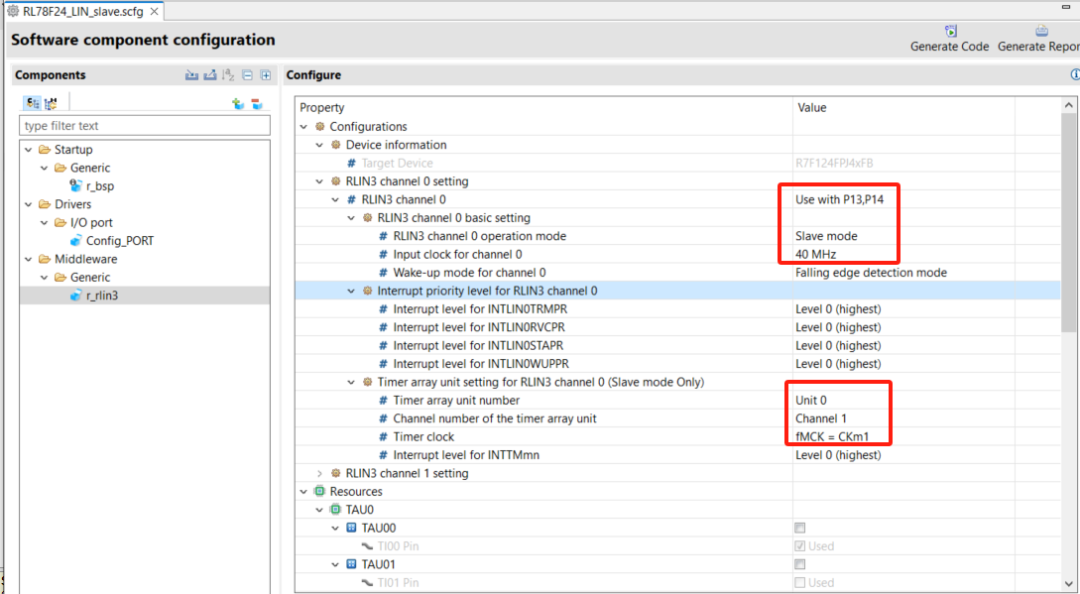Close the RL78F24_LIN_slave.scfg tab
Viewport: 1080px width, 594px height.
point(155,11)
